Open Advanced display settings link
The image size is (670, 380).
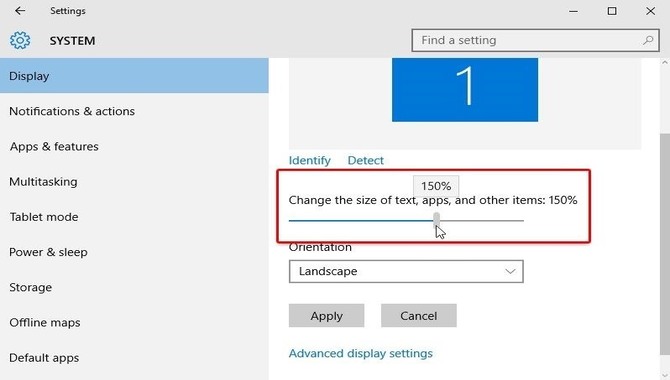[361, 353]
